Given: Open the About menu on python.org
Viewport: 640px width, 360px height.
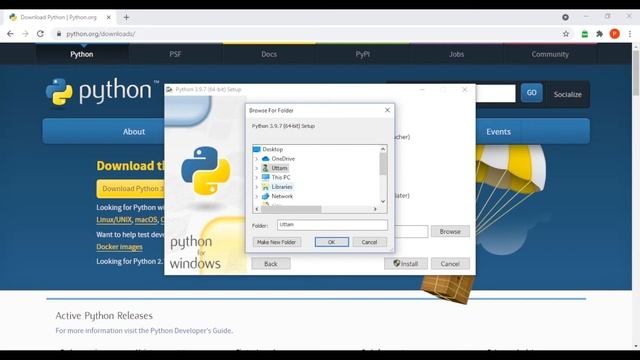Looking at the screenshot, I should (134, 131).
